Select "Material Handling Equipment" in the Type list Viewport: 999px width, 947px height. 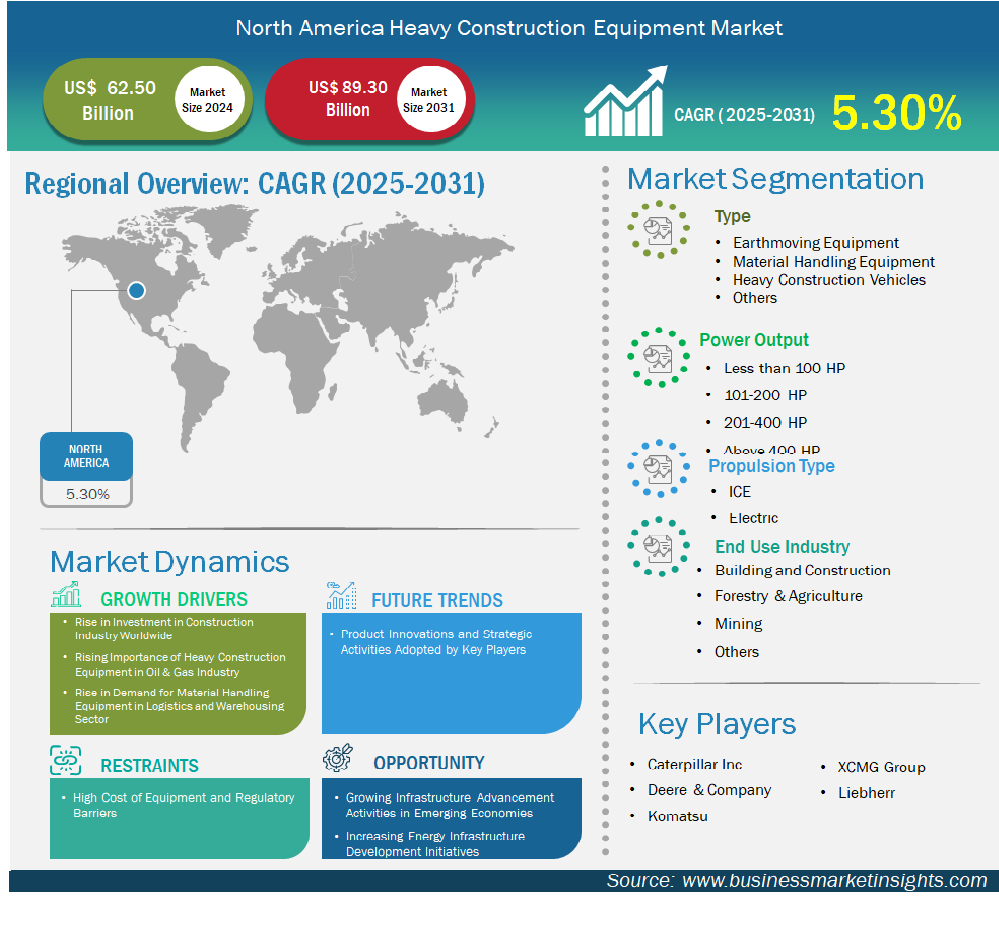pos(833,262)
